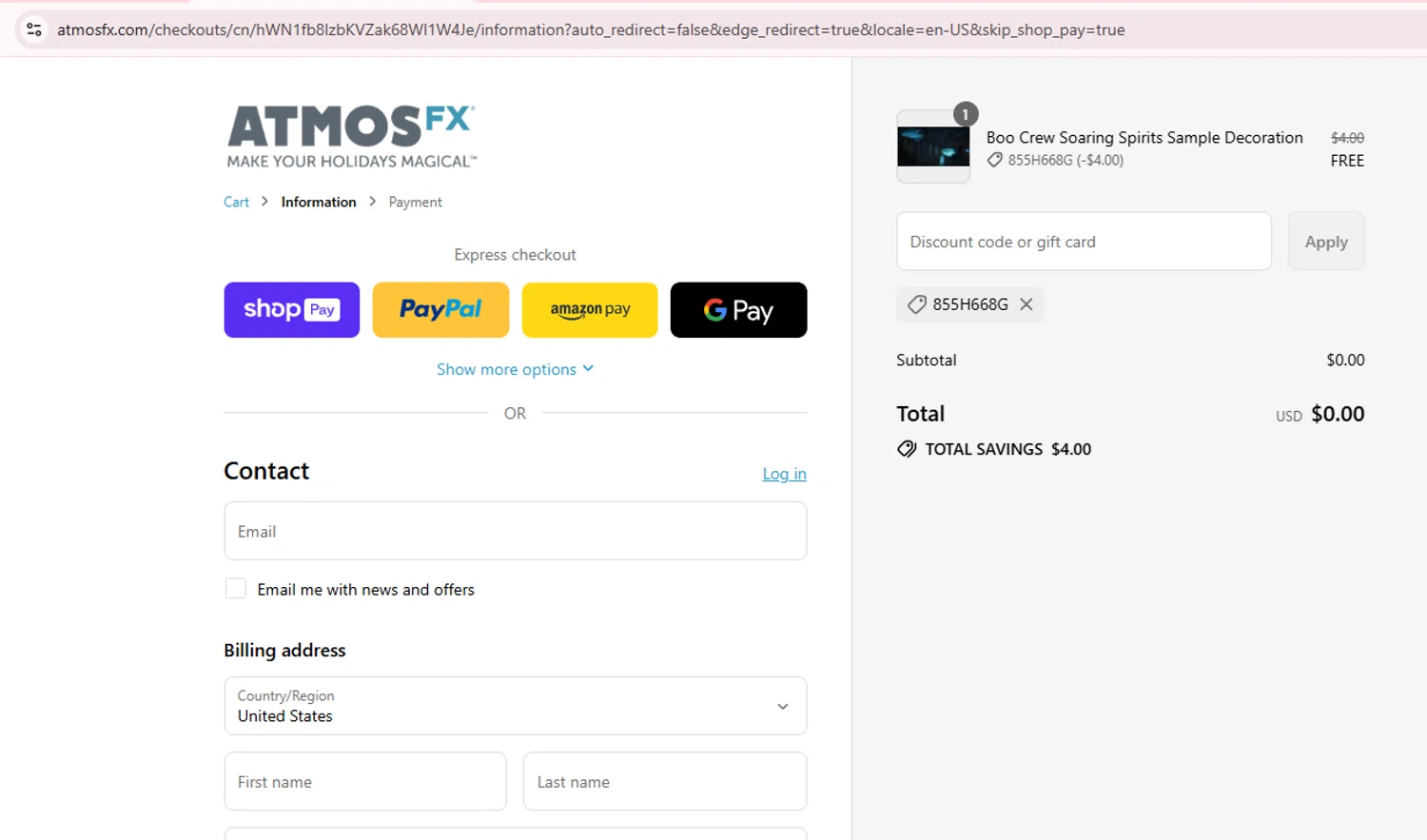Viewport: 1427px width, 840px height.
Task: Check out with Amazon Pay
Action: coord(590,310)
